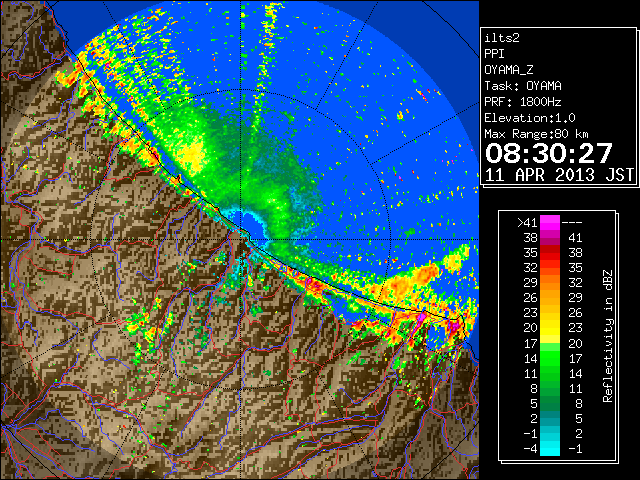Click the orange swatch beside legend value 29
Viewport: 640px width, 480px height.
coord(550,282)
